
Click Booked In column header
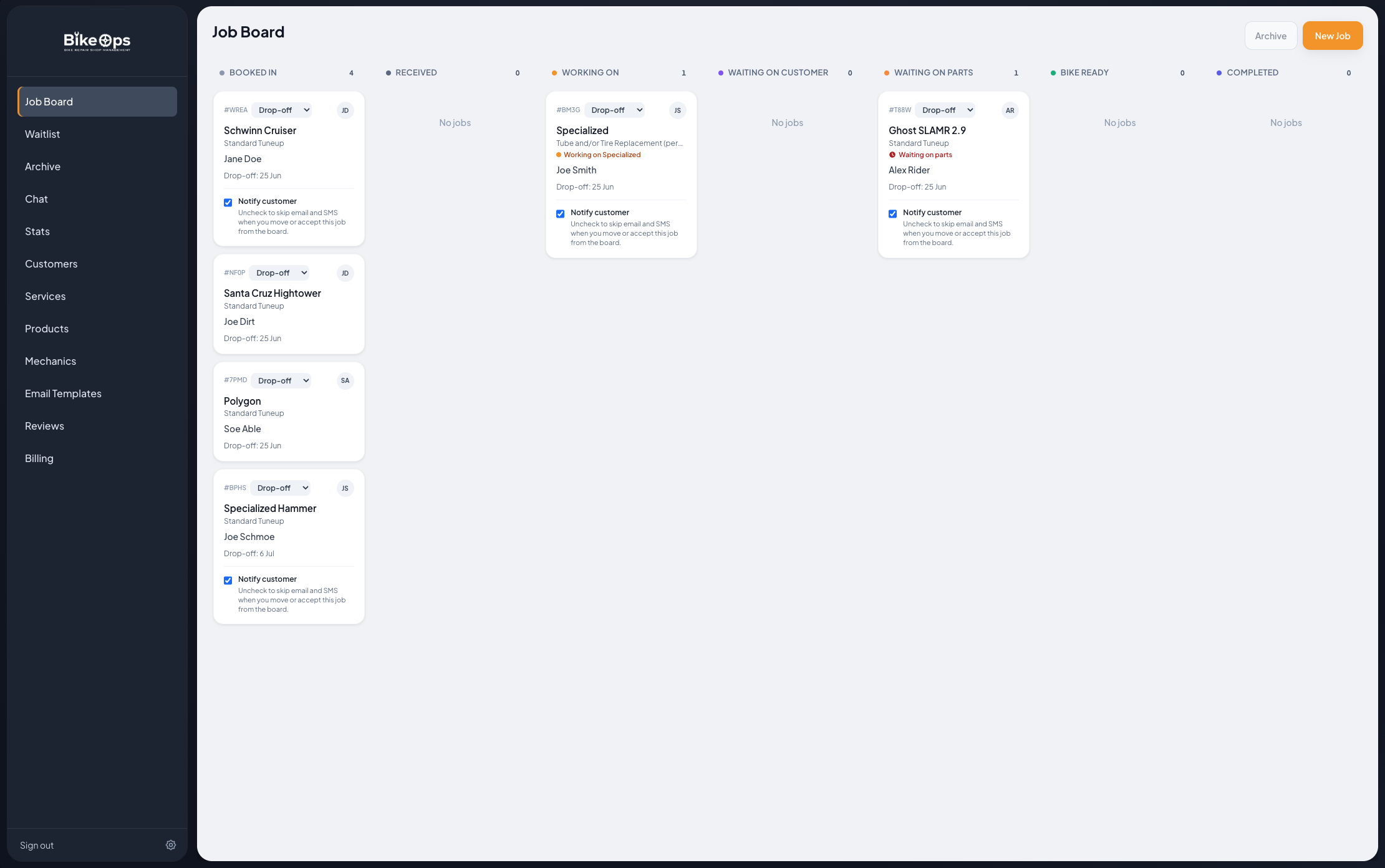(253, 72)
